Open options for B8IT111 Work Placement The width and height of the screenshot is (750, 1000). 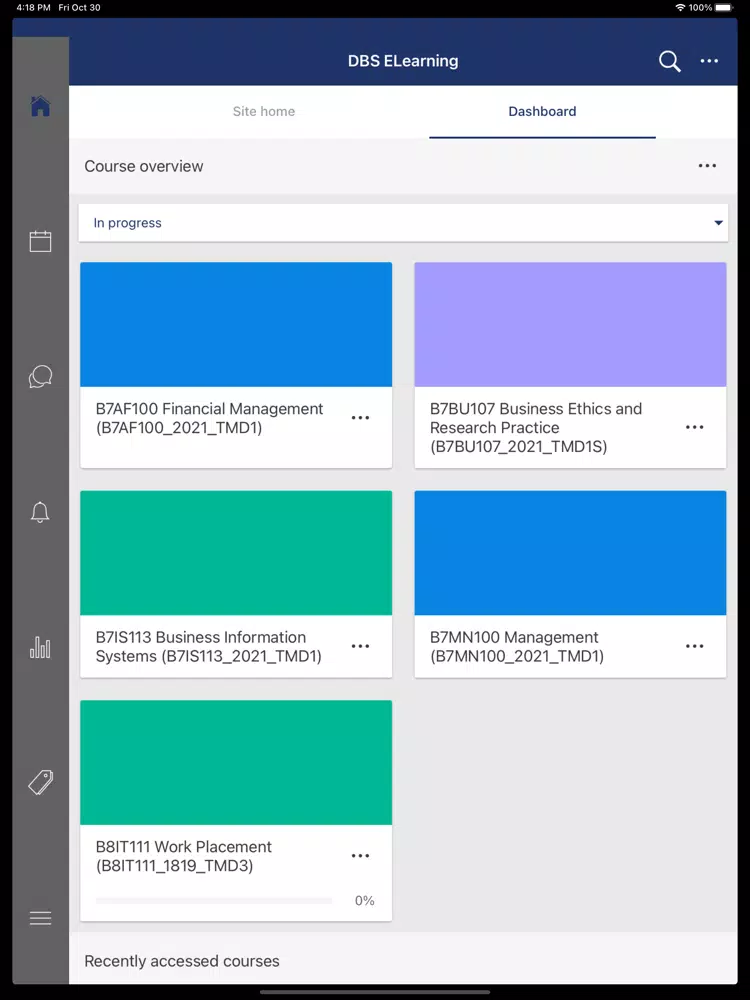click(360, 856)
